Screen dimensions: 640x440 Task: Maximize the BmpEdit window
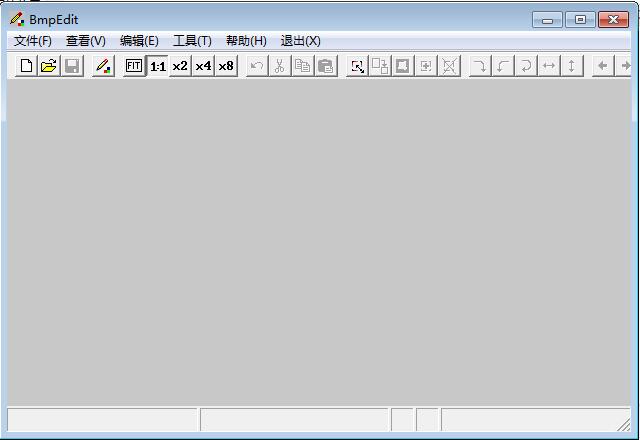(580, 20)
